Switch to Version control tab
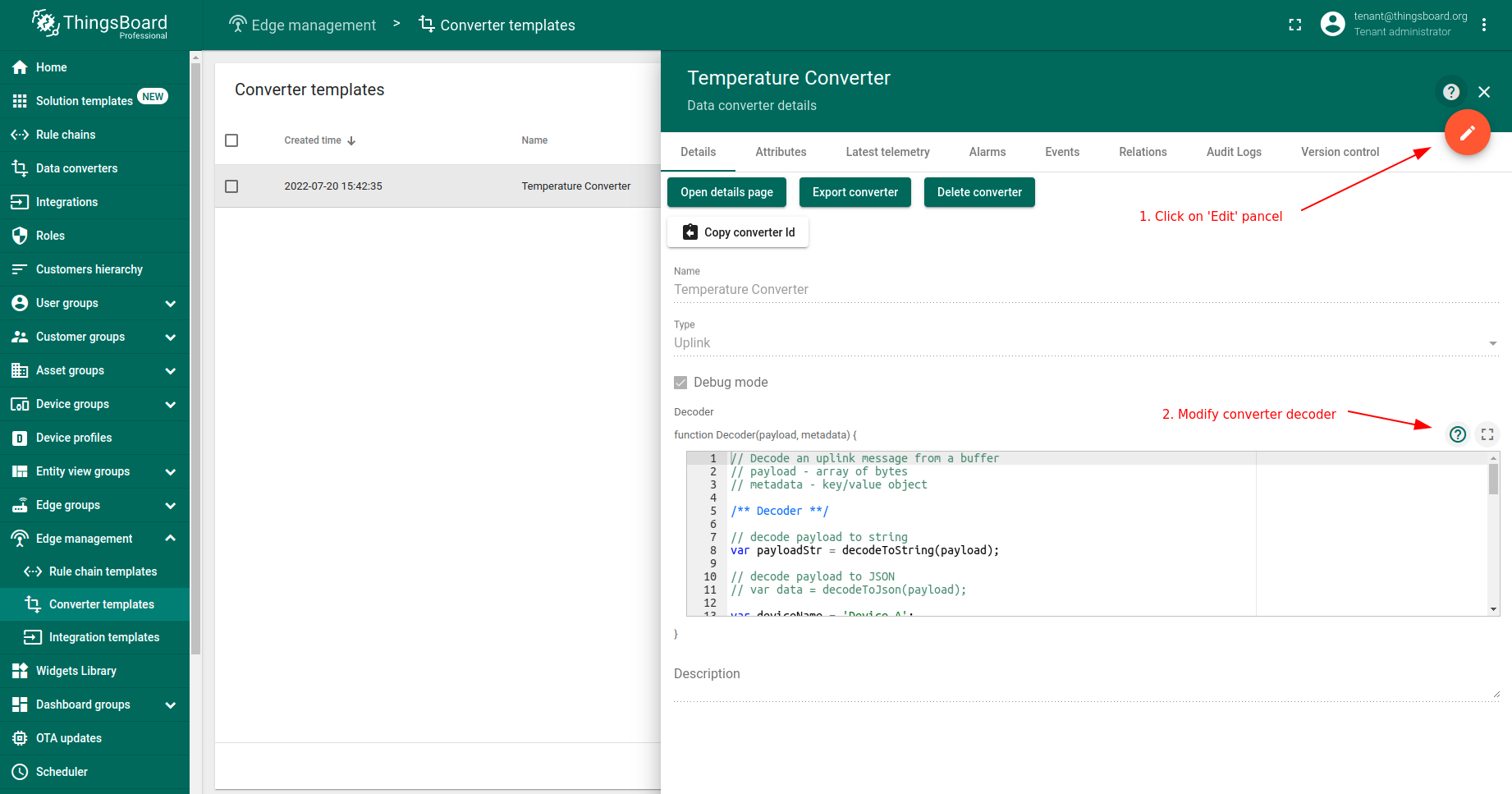This screenshot has width=1512, height=794. coord(1340,152)
